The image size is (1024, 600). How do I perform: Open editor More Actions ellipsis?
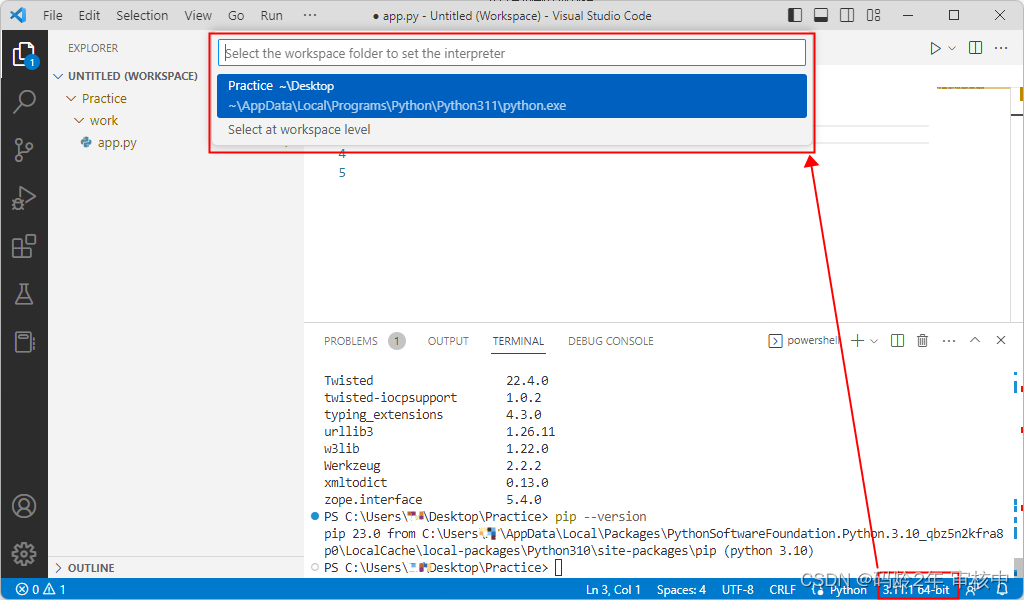coord(1001,48)
